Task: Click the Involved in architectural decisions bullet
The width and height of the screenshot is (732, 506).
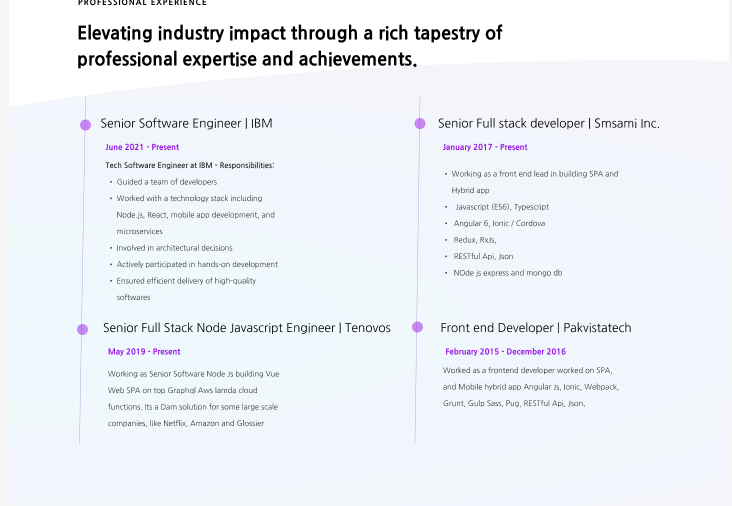Action: (174, 248)
